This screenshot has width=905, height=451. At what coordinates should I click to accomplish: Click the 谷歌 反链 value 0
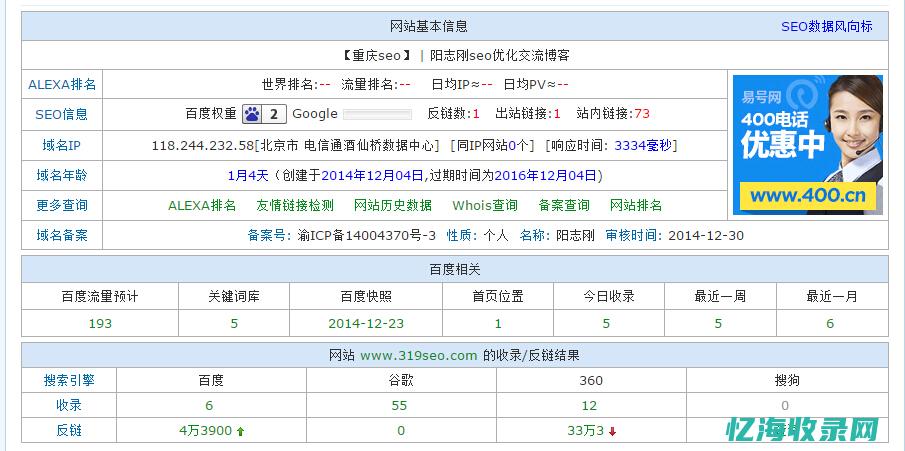click(401, 431)
